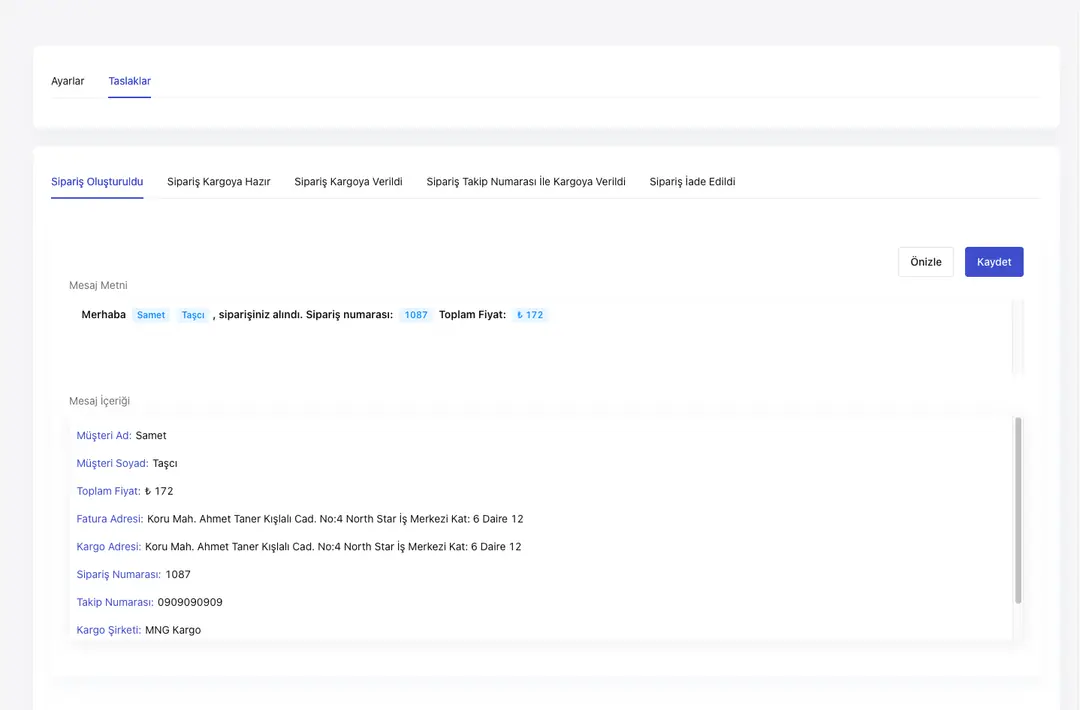Open the Ayarlar tab
This screenshot has width=1080, height=710.
pos(68,81)
